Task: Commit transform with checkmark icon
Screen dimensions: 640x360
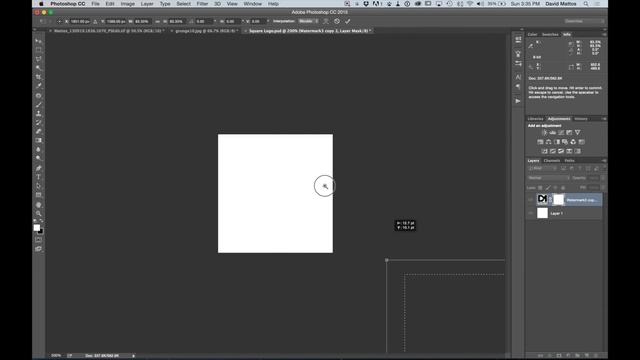Action: click(x=348, y=21)
